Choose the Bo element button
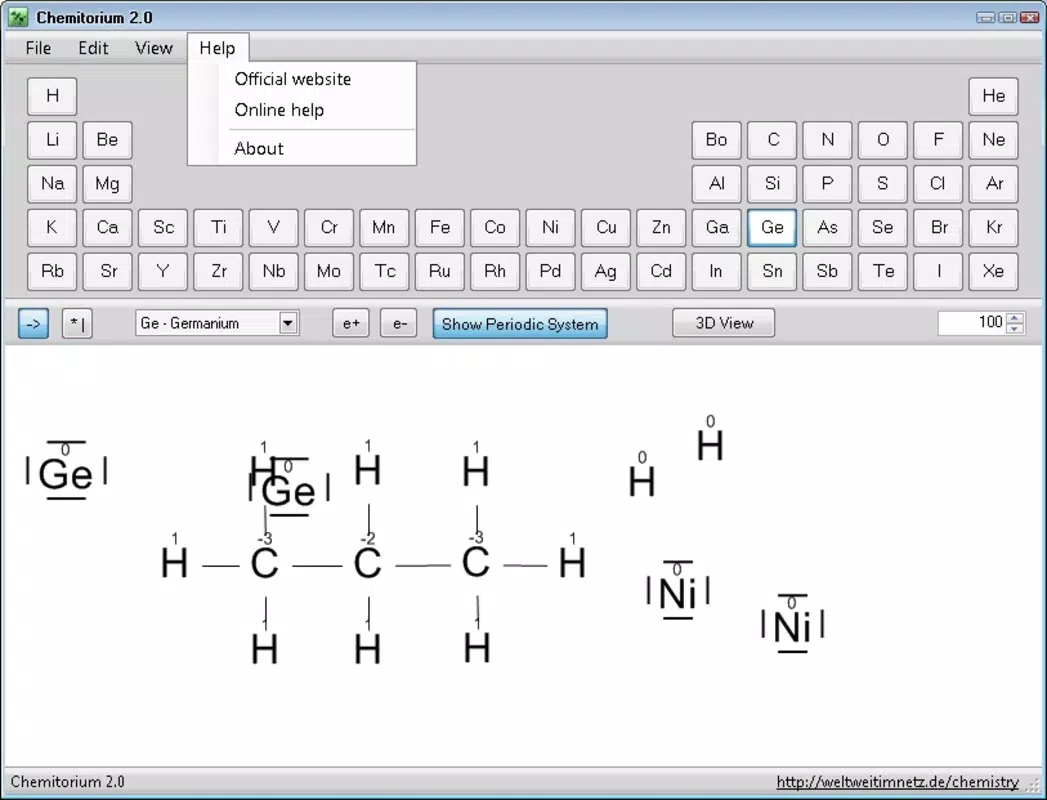The image size is (1047, 800). pos(716,140)
